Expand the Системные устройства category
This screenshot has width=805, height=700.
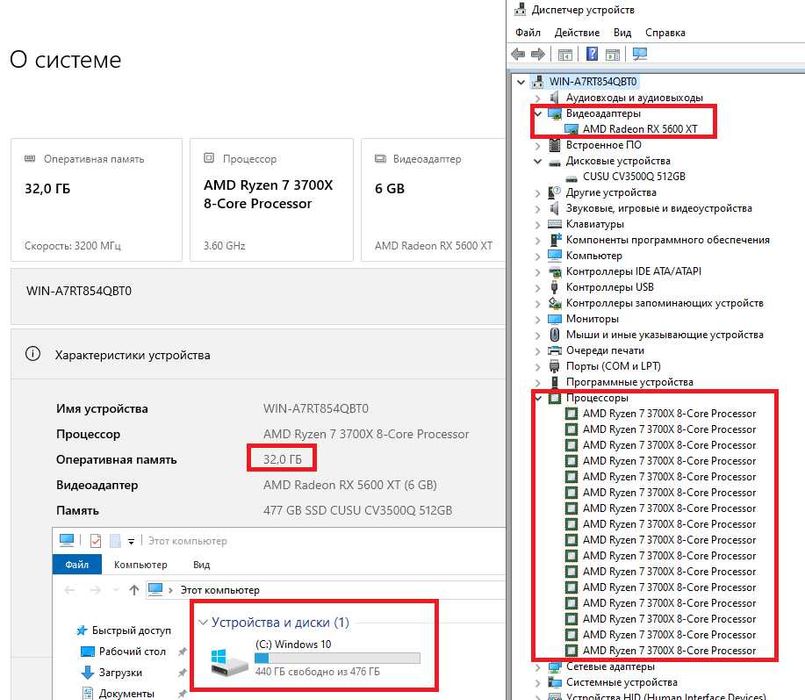coord(538,683)
